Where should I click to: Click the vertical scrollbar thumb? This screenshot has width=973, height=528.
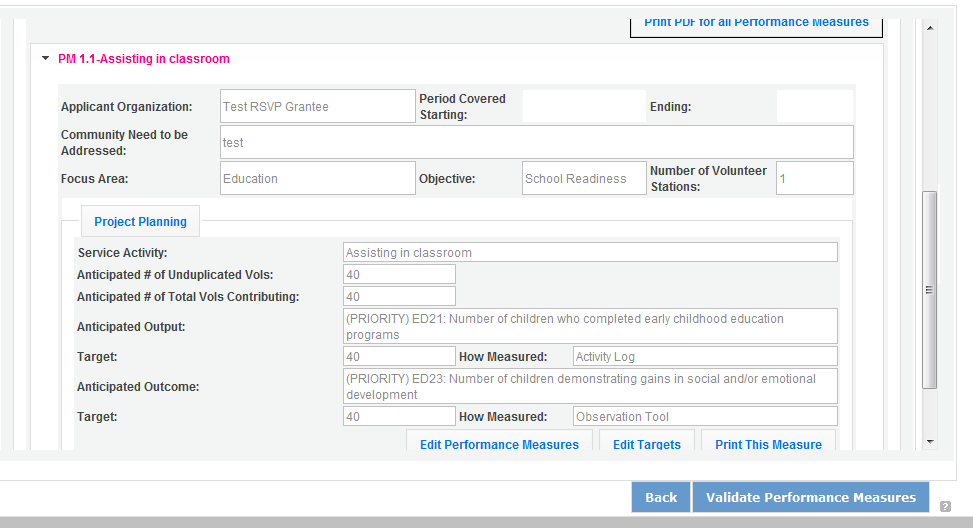pyautogui.click(x=929, y=288)
